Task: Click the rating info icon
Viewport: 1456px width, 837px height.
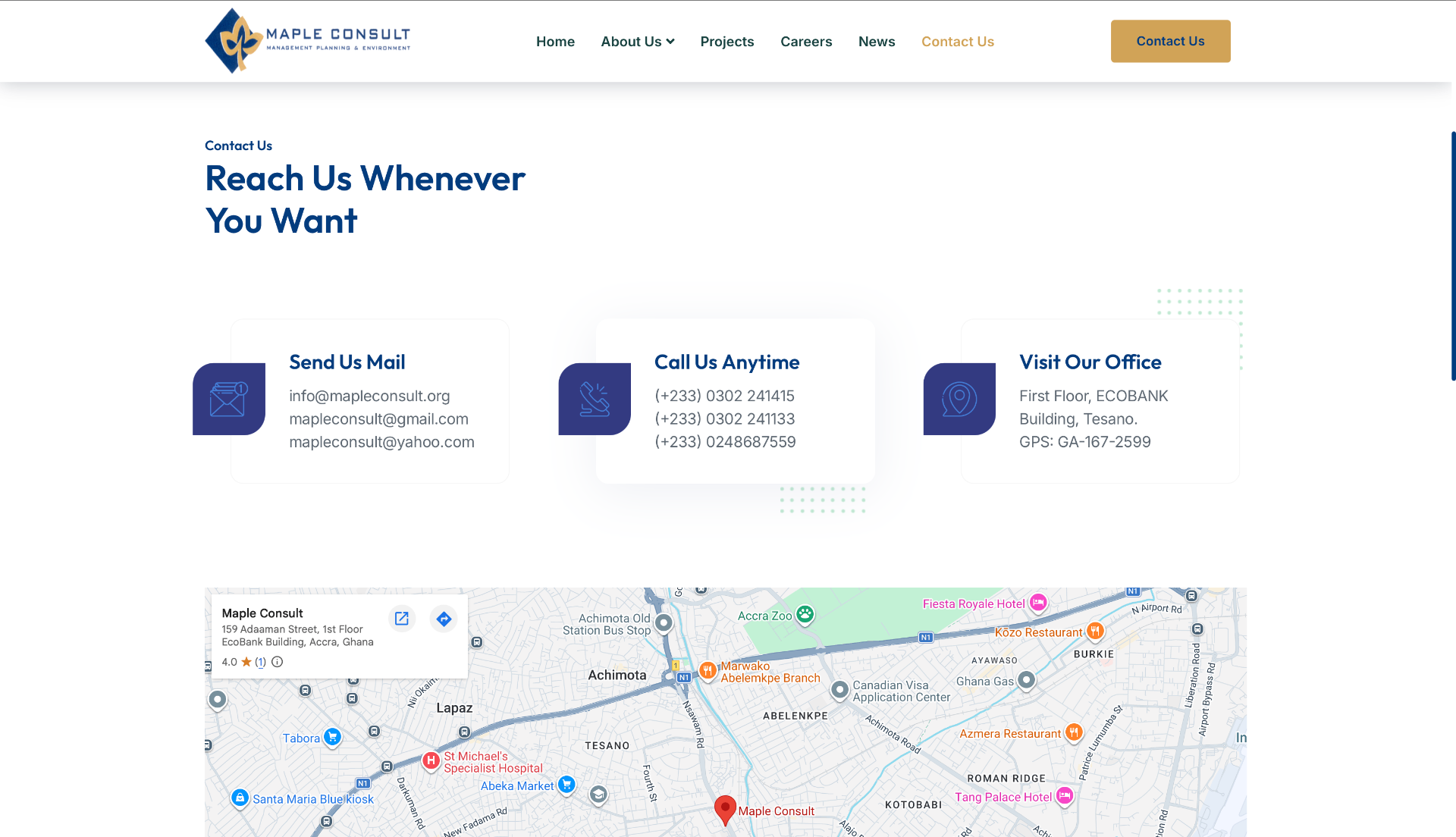Action: point(278,662)
